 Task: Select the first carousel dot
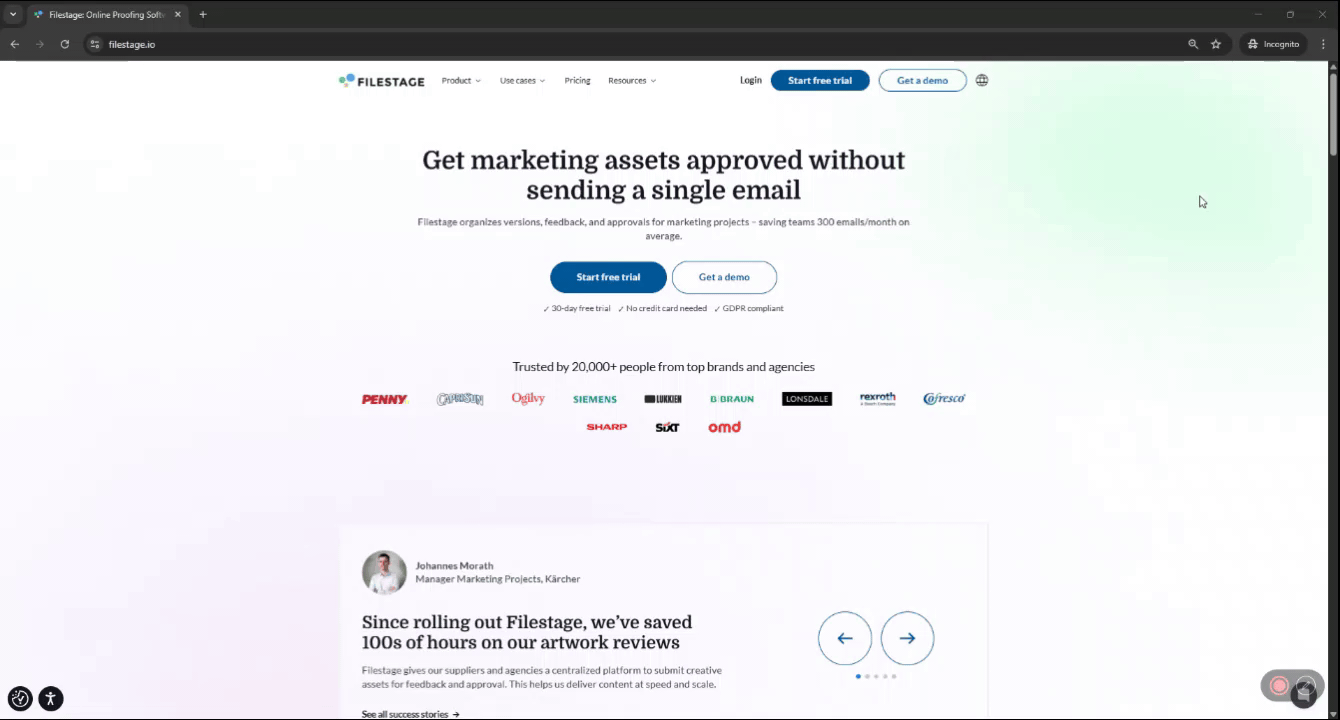coord(858,677)
